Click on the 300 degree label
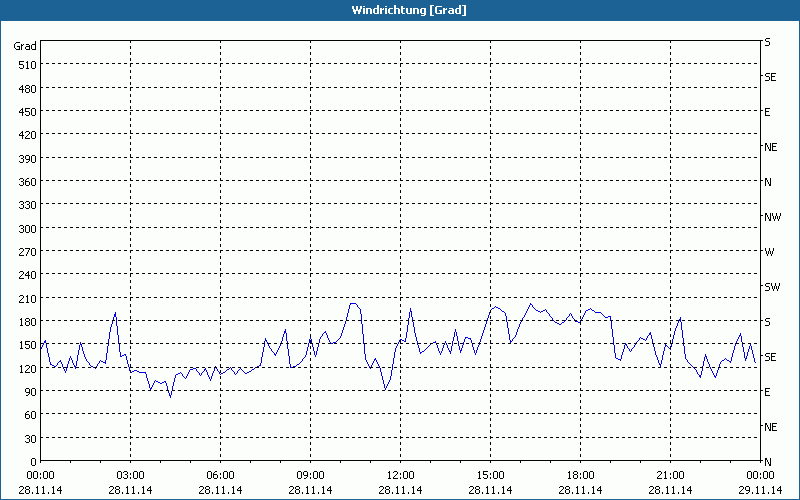Screen dimensions: 800x500 [28, 229]
